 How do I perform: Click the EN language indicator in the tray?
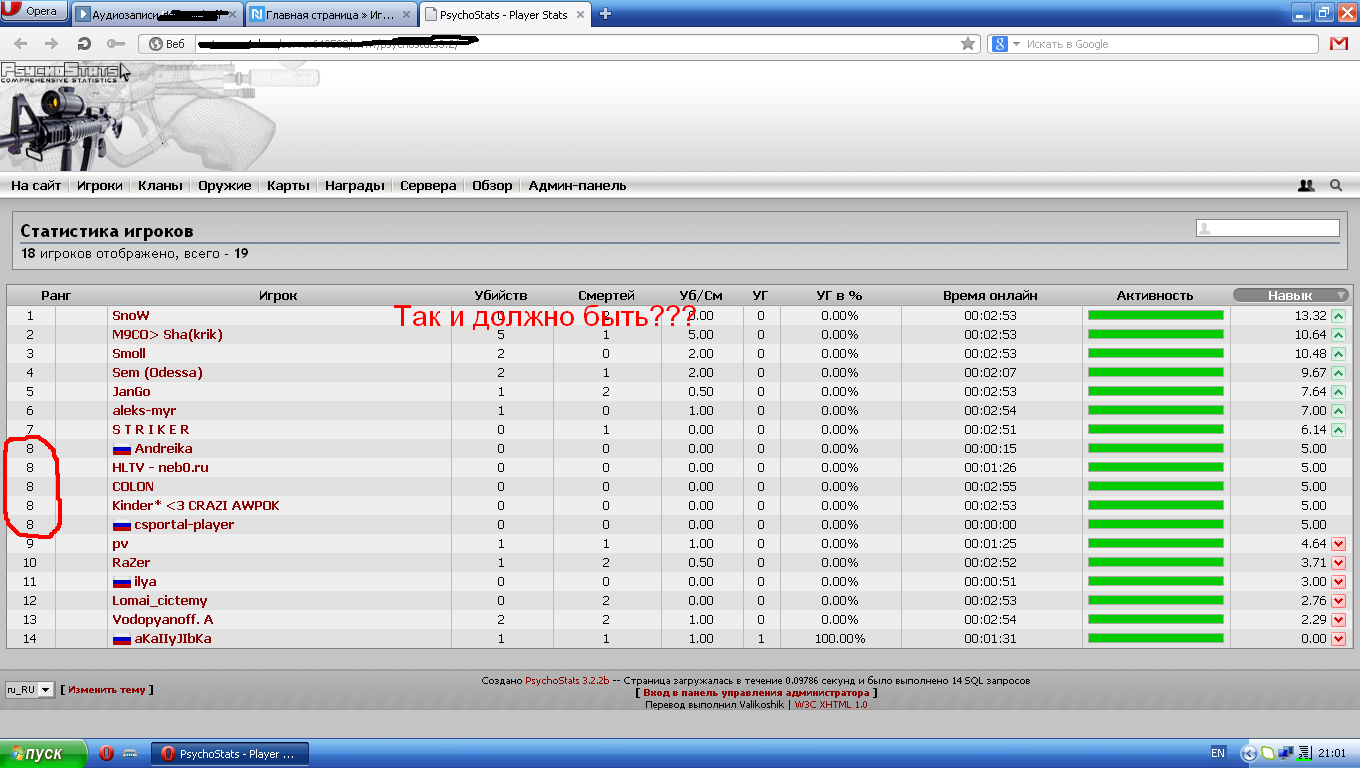(x=1218, y=754)
